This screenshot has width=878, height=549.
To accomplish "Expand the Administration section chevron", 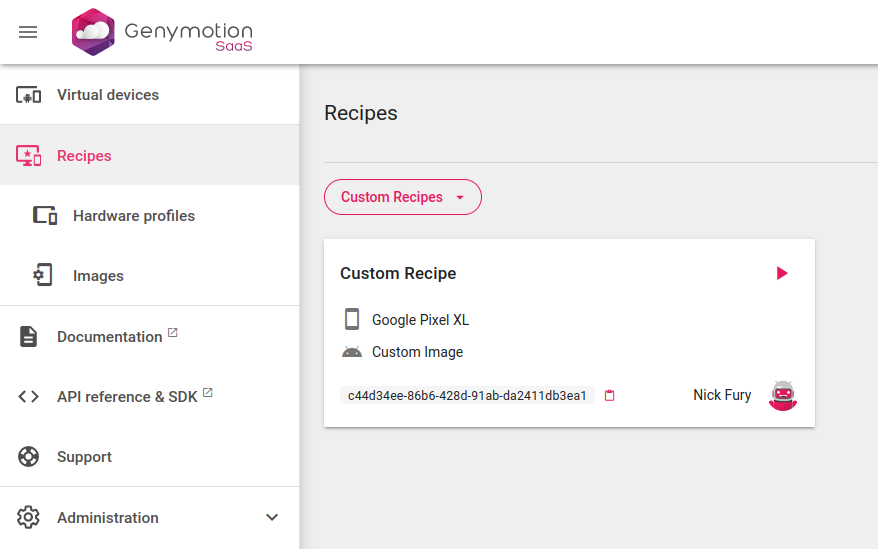I will tap(272, 517).
